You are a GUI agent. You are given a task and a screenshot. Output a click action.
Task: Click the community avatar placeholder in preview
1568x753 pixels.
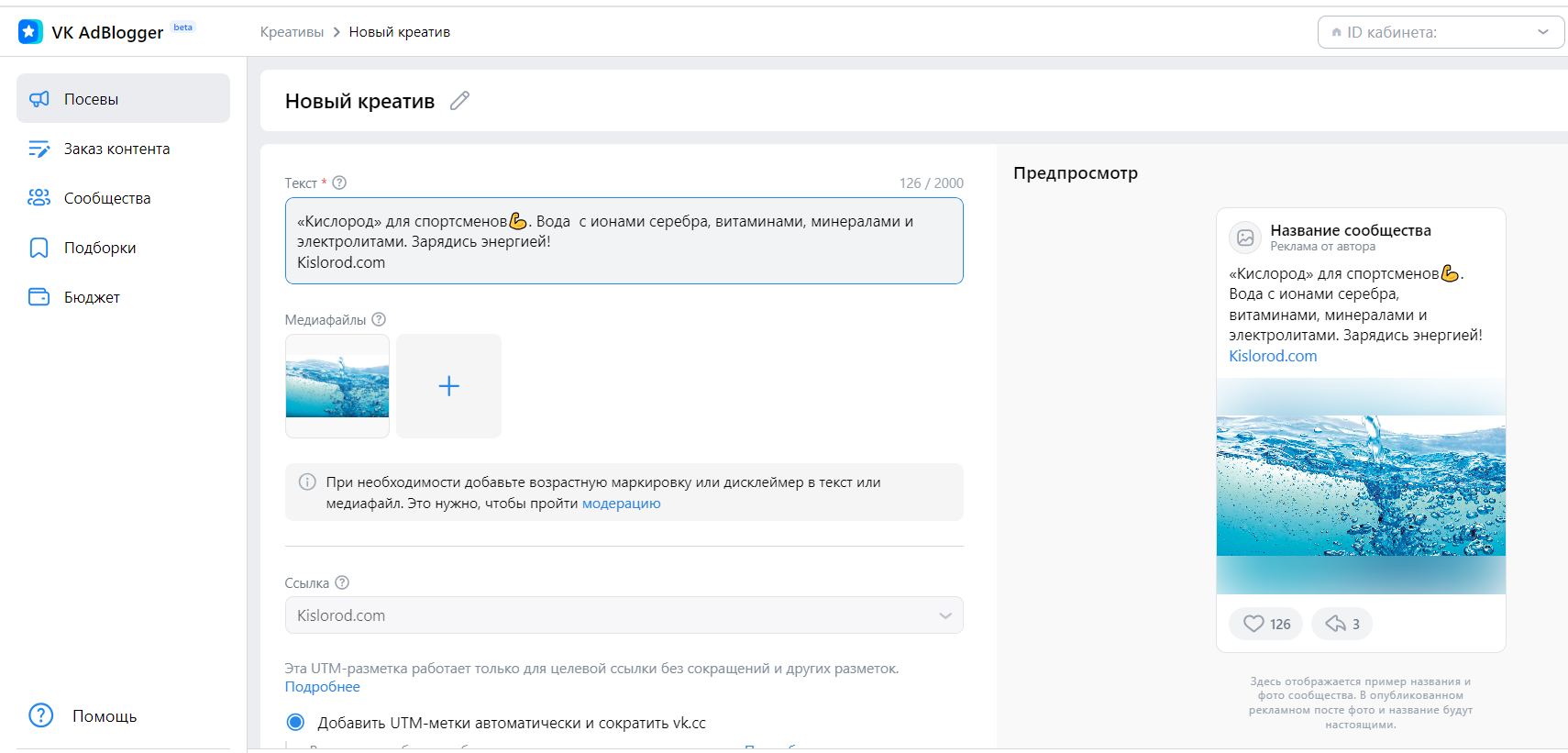tap(1245, 238)
